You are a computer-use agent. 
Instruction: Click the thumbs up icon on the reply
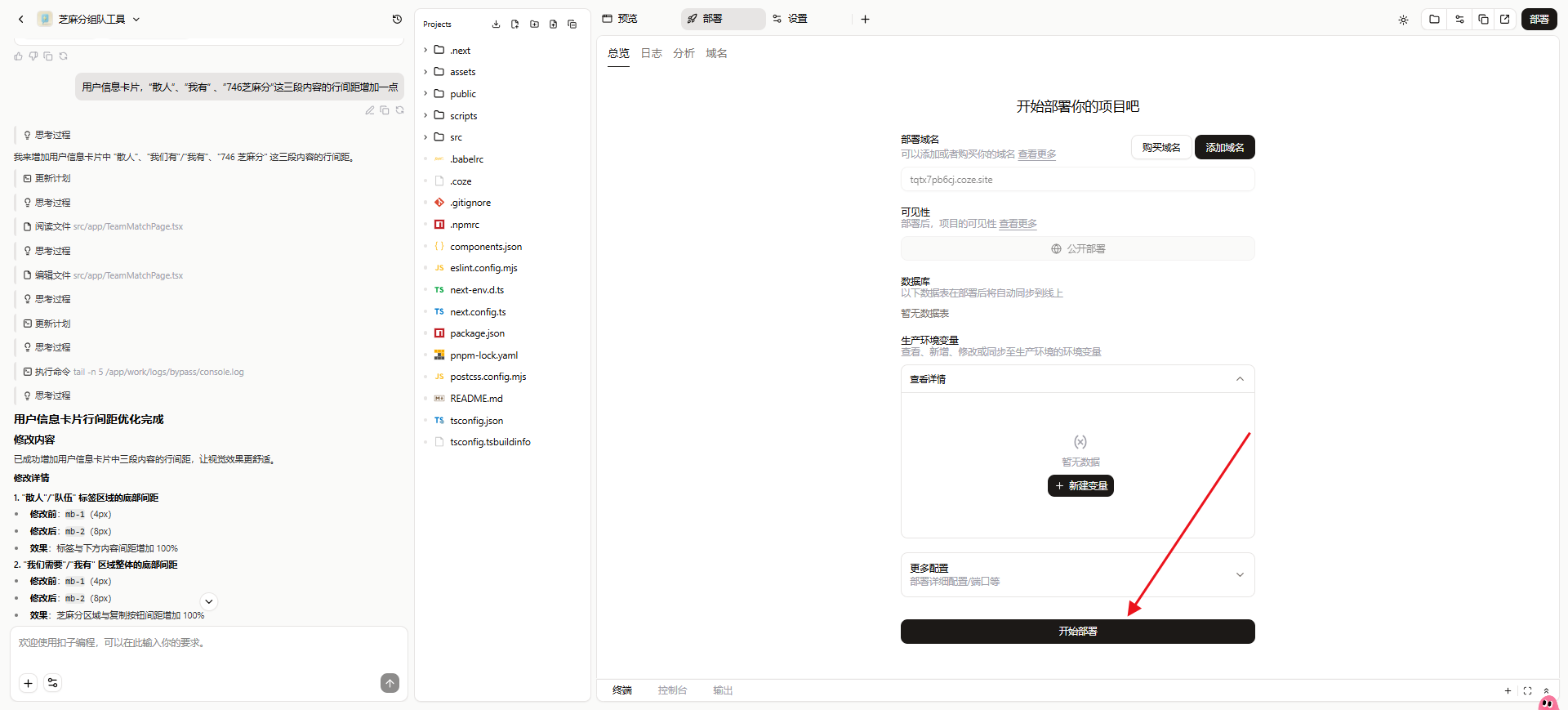[x=19, y=56]
